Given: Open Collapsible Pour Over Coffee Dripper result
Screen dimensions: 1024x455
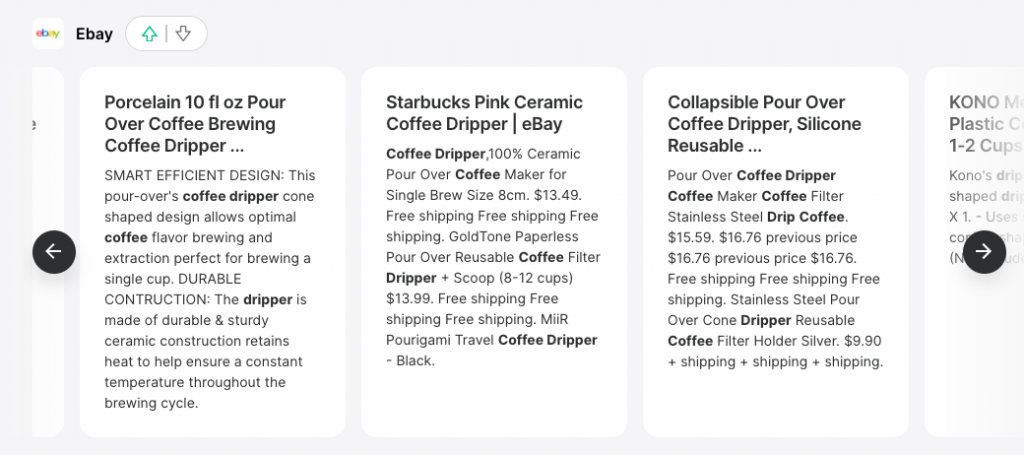Looking at the screenshot, I should coord(764,123).
